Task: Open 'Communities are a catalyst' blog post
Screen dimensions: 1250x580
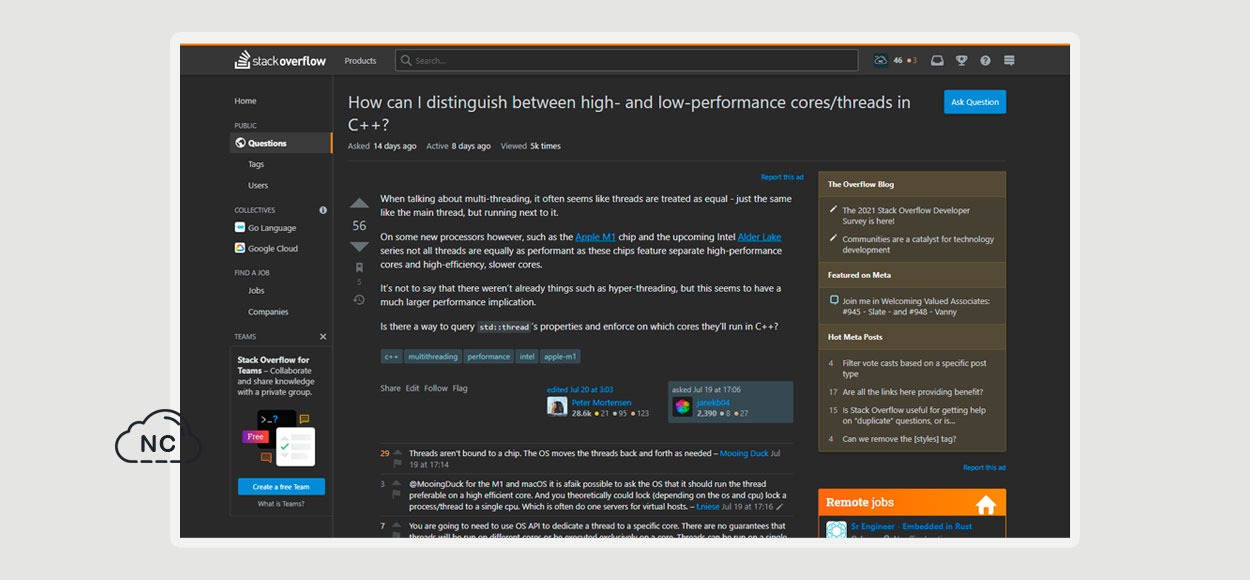Action: (918, 244)
